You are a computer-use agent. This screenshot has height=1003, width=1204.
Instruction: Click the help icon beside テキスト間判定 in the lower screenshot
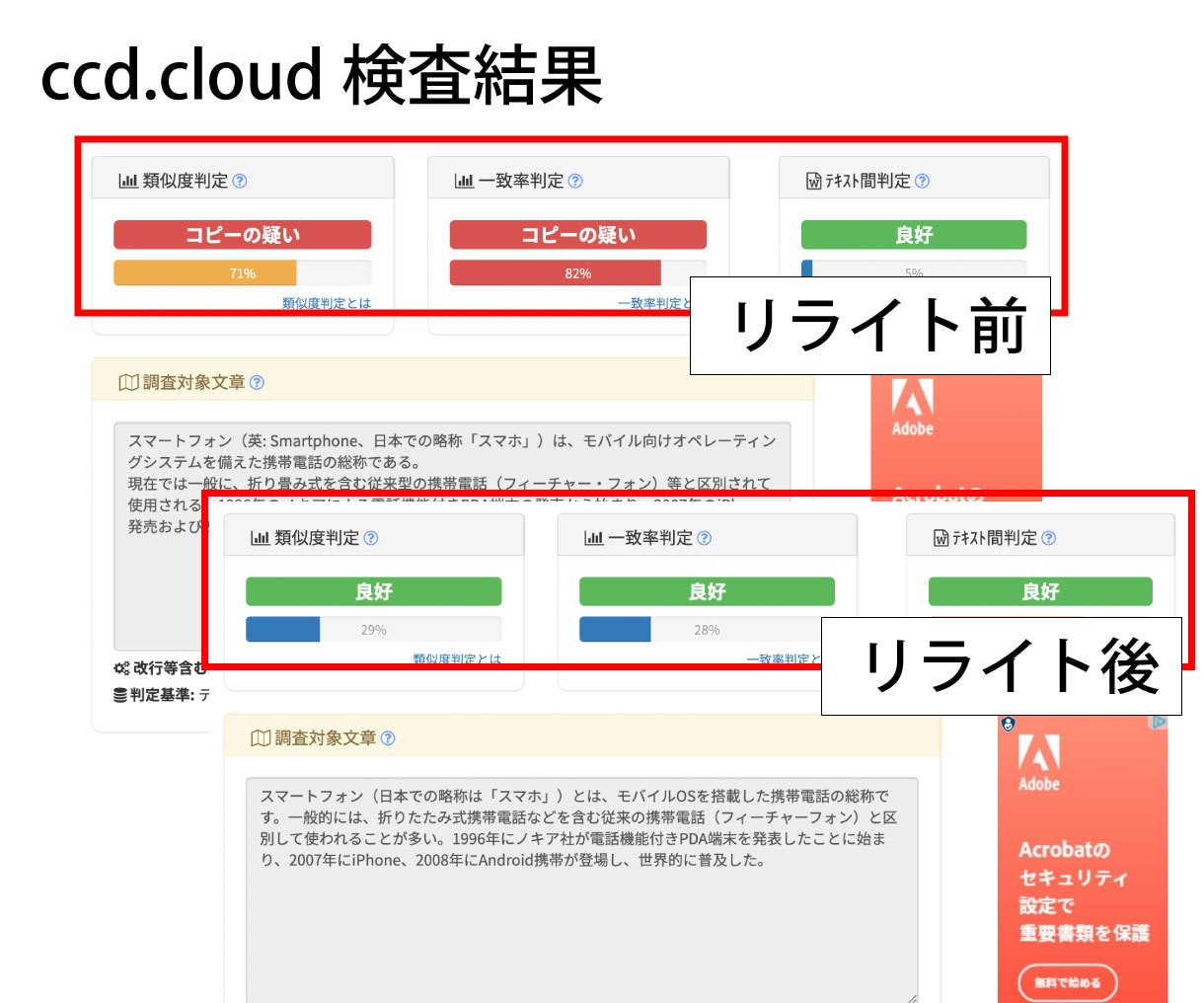[1049, 539]
